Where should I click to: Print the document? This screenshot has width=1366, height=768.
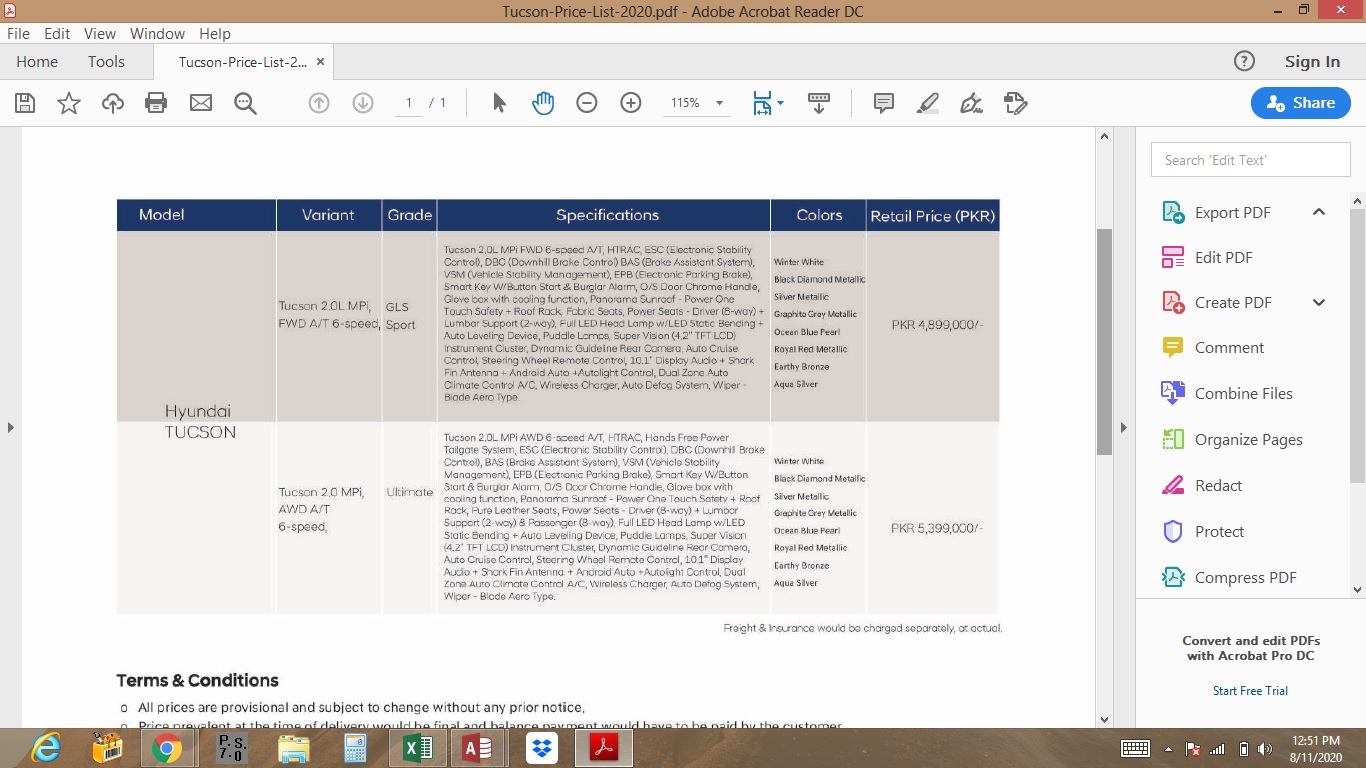[x=156, y=103]
